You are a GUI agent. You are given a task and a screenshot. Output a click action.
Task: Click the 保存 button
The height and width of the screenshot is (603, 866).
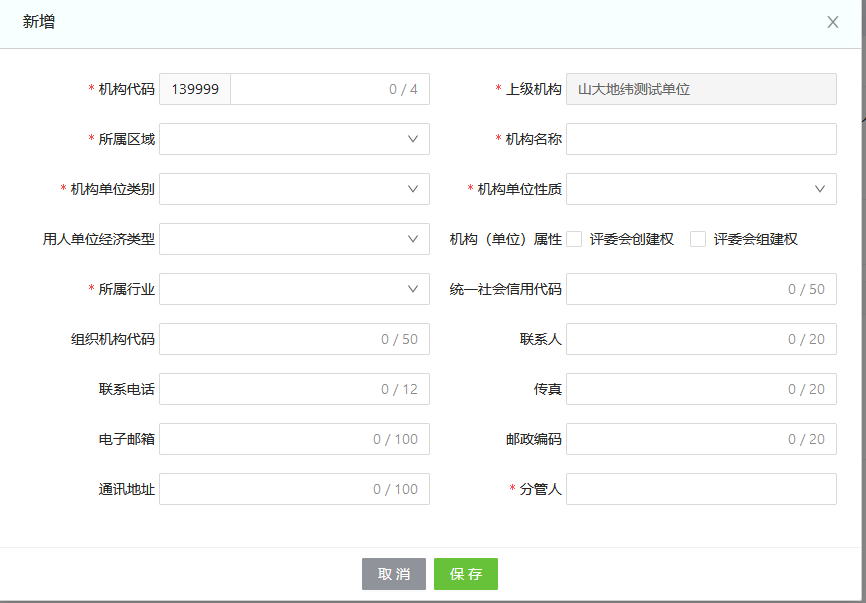465,574
